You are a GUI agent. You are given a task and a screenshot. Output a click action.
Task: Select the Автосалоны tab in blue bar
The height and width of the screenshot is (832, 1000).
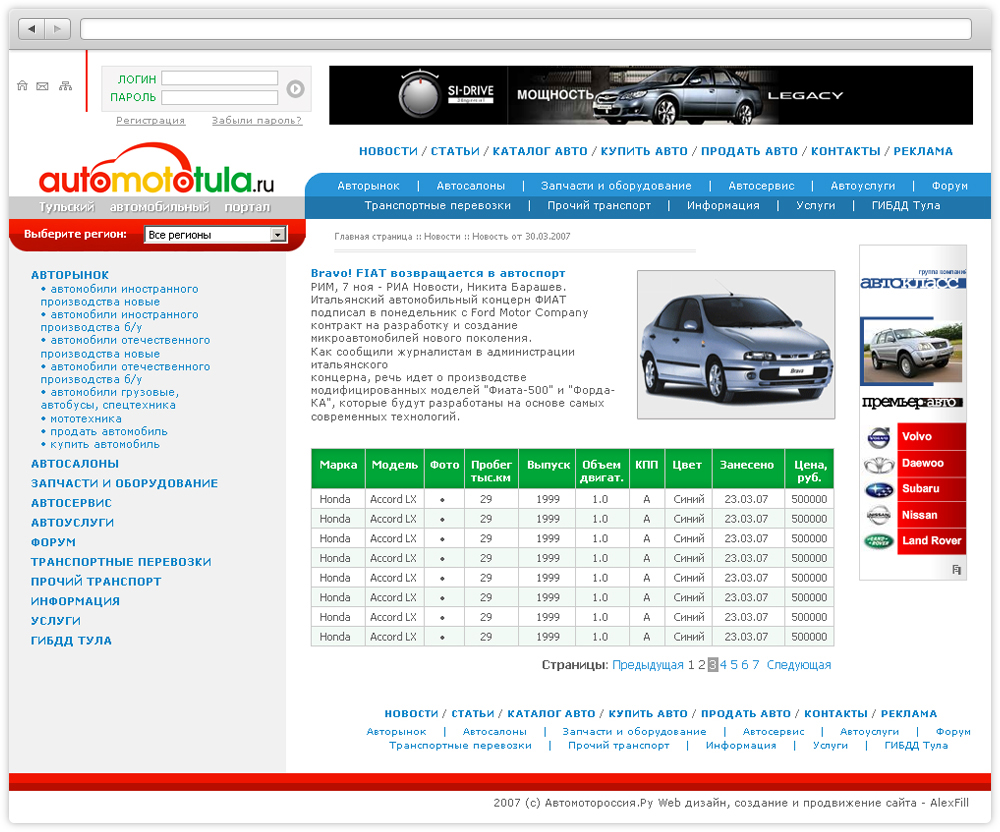tap(471, 186)
